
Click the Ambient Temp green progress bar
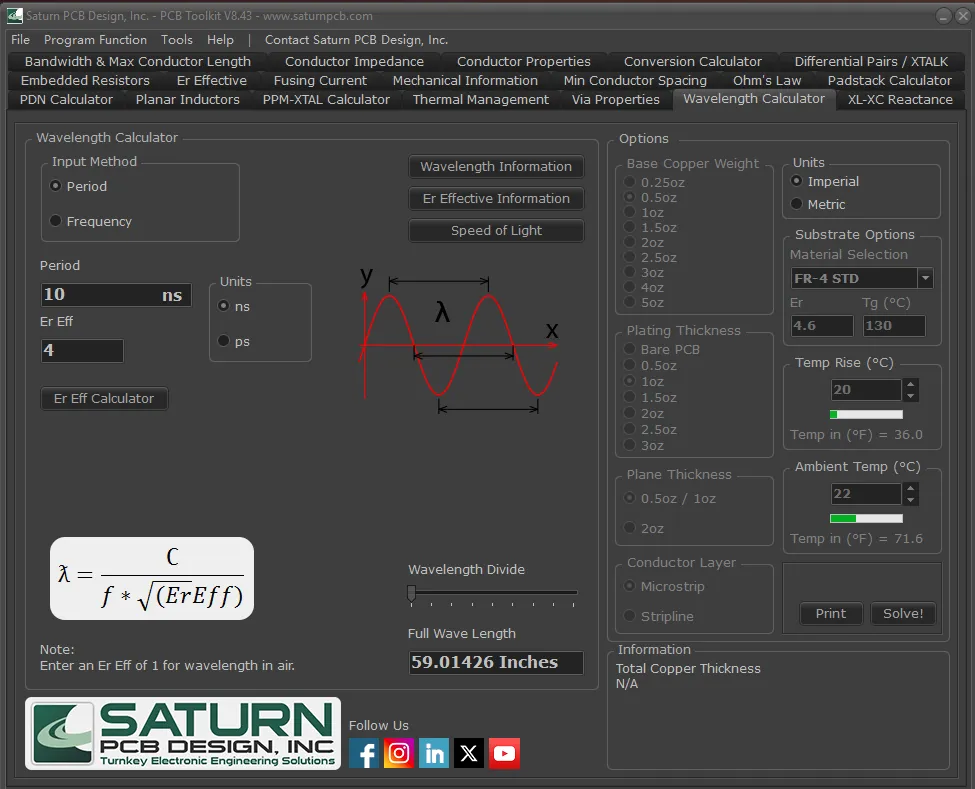click(x=866, y=518)
